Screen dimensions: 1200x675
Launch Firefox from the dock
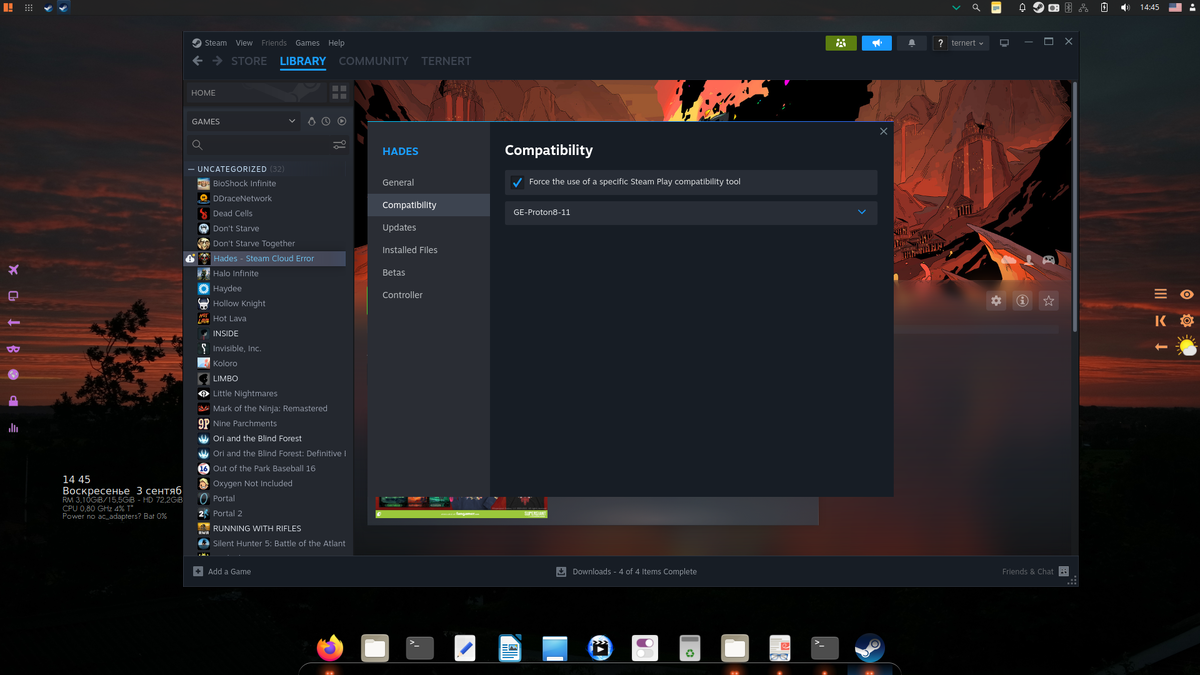coord(330,648)
